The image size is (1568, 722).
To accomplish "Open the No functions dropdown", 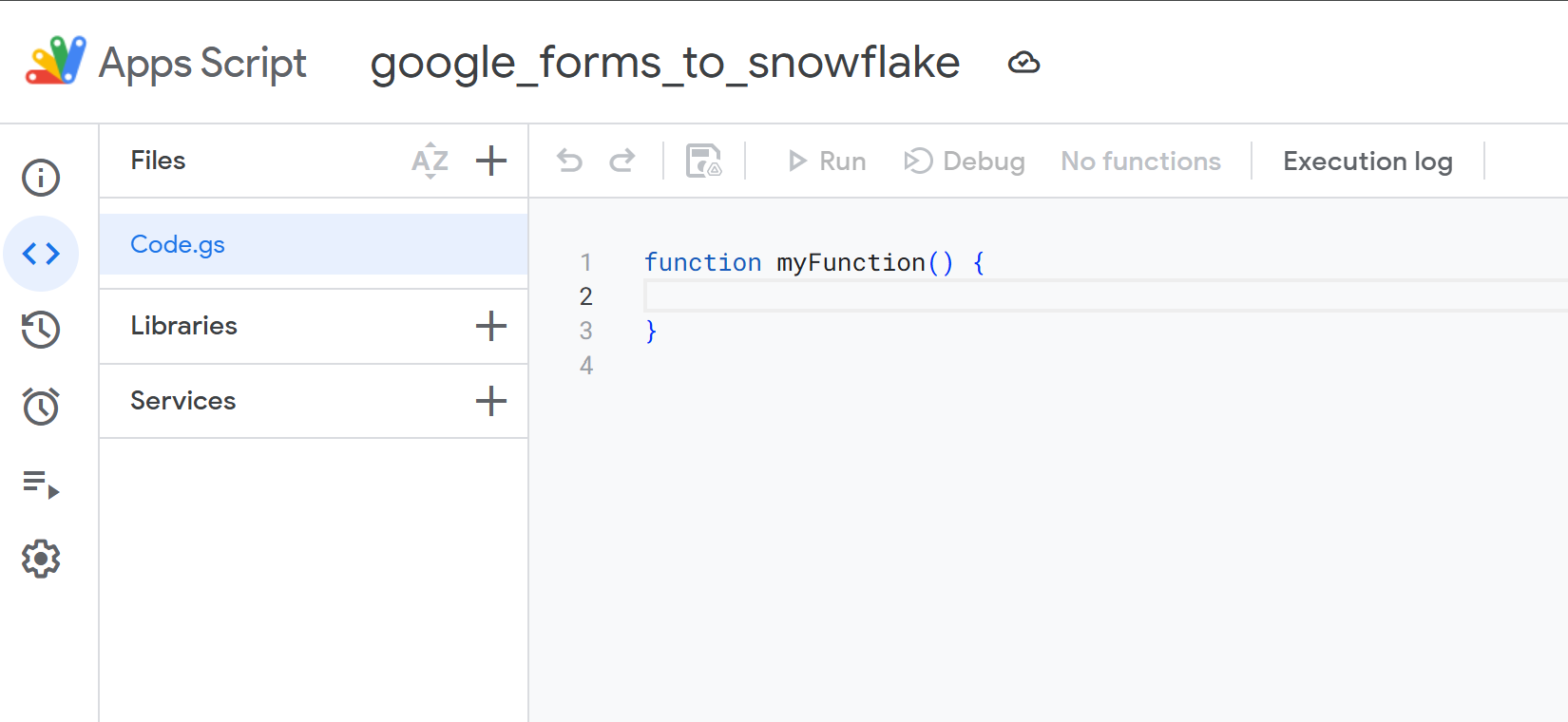I will pyautogui.click(x=1140, y=161).
